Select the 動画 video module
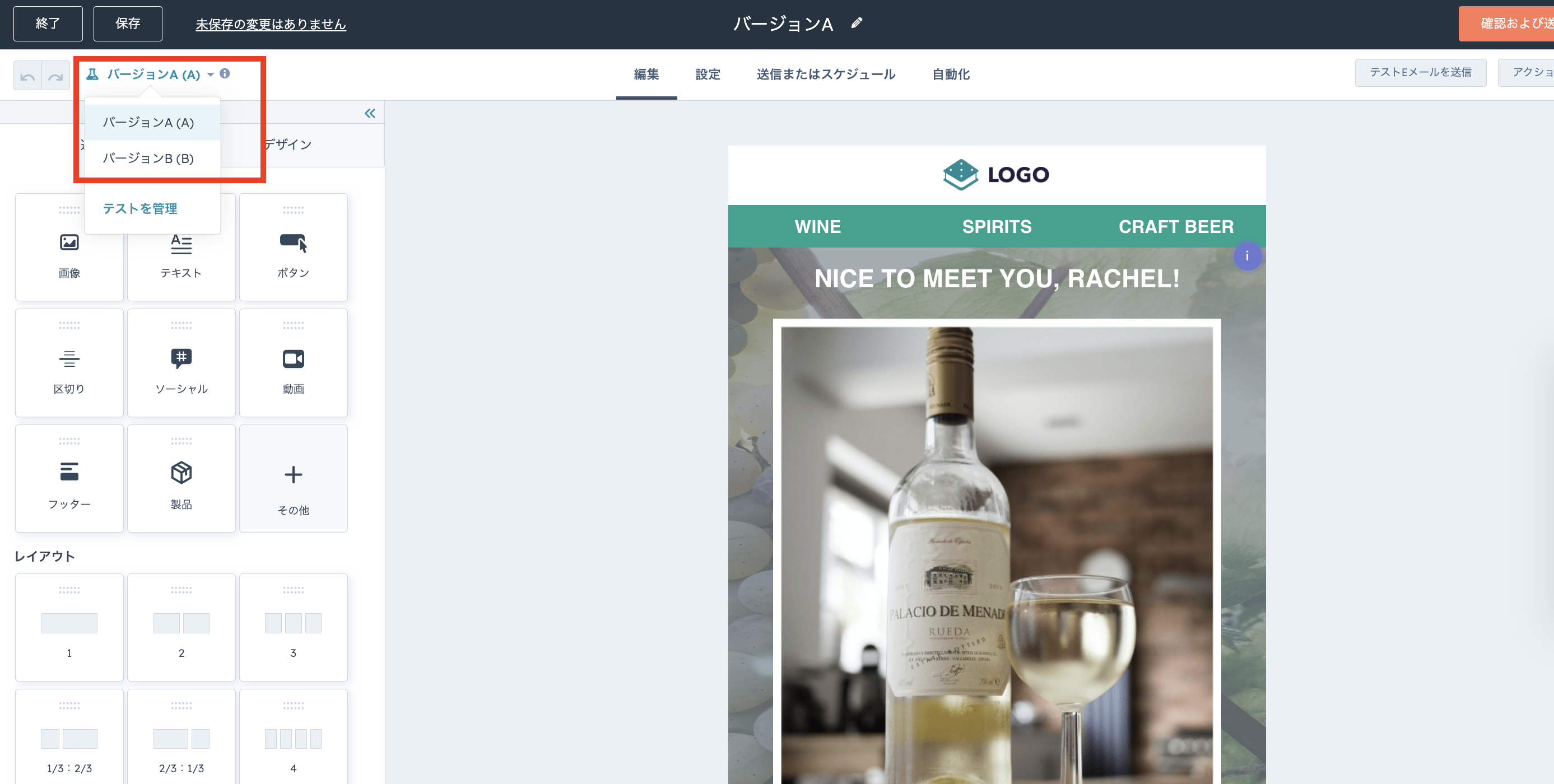Image resolution: width=1554 pixels, height=784 pixels. [x=293, y=363]
